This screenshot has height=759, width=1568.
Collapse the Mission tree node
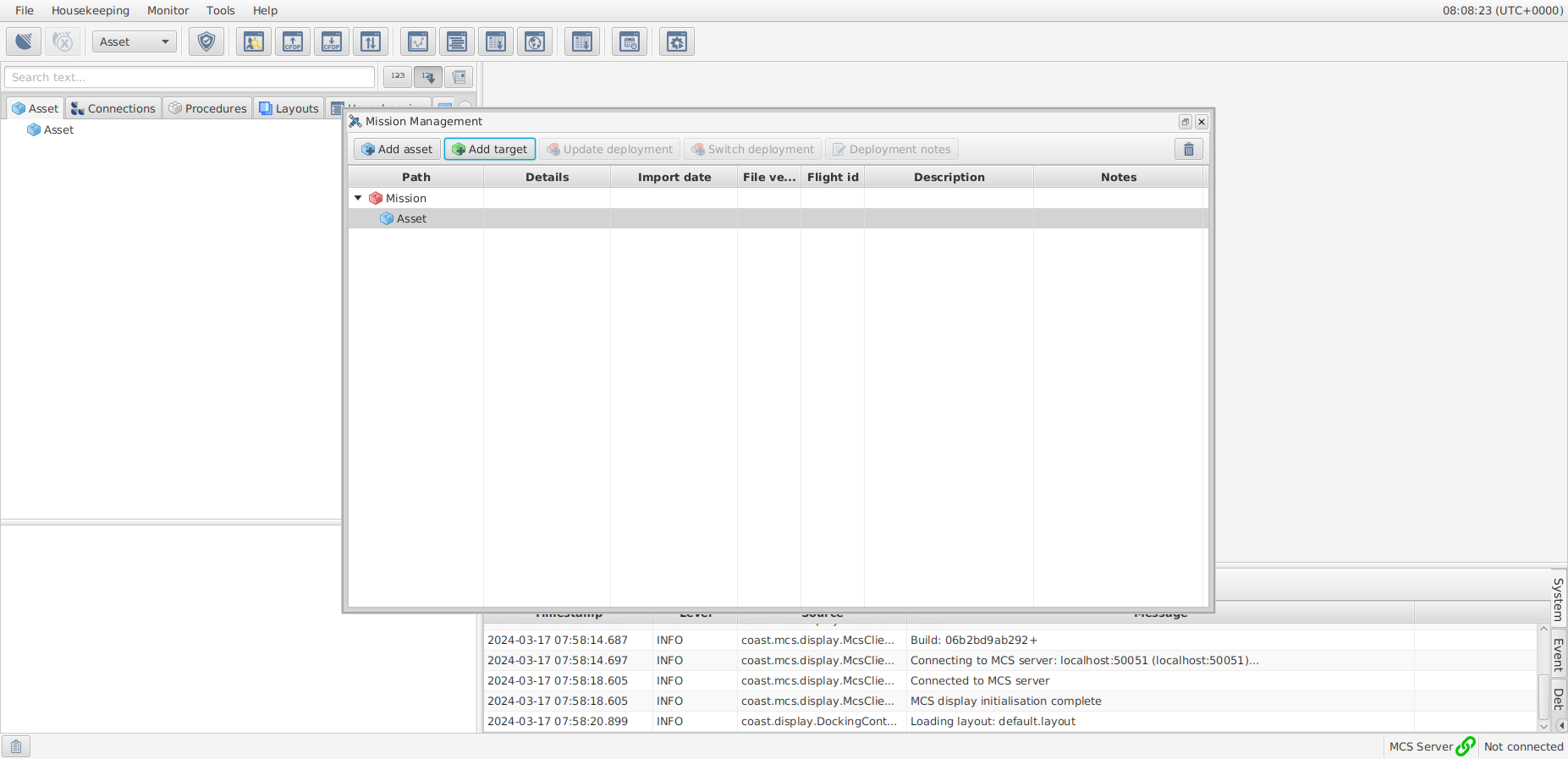tap(358, 198)
